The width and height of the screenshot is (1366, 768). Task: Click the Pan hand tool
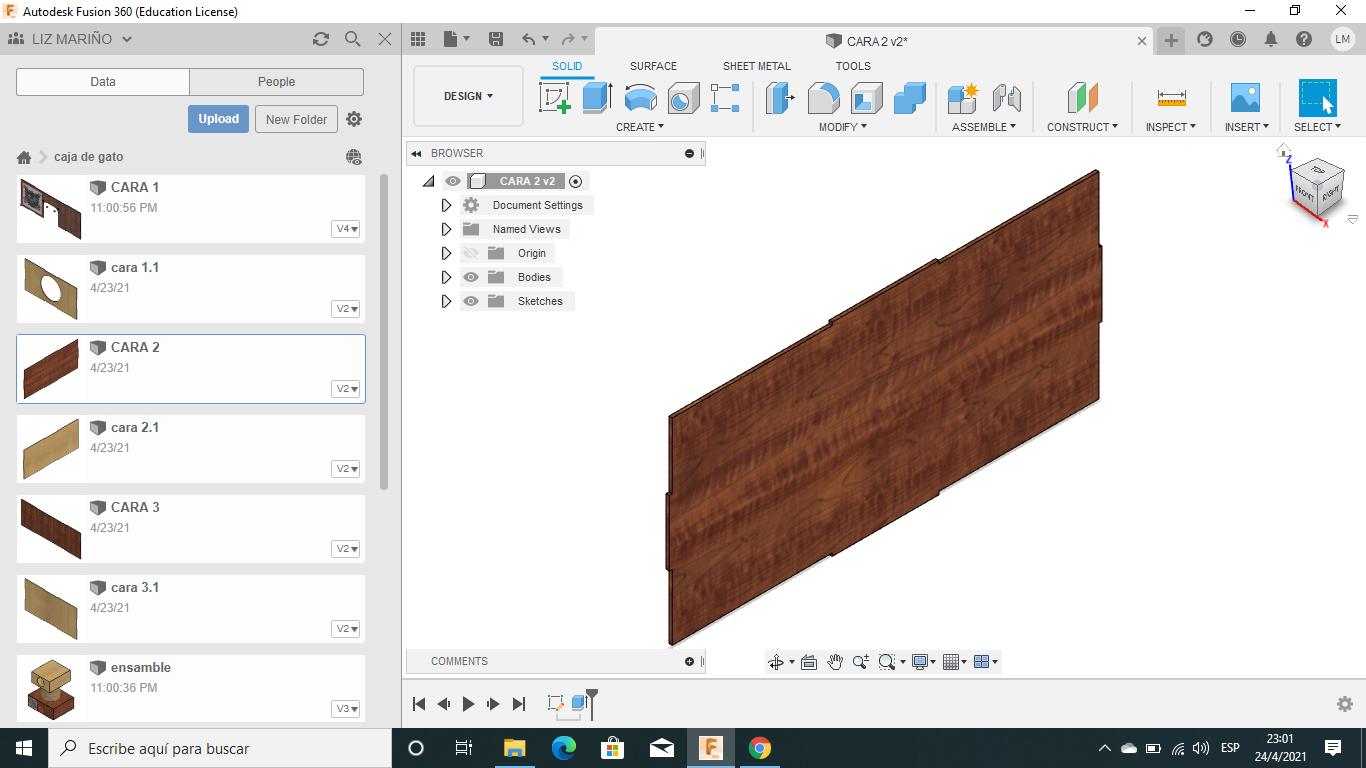click(835, 662)
